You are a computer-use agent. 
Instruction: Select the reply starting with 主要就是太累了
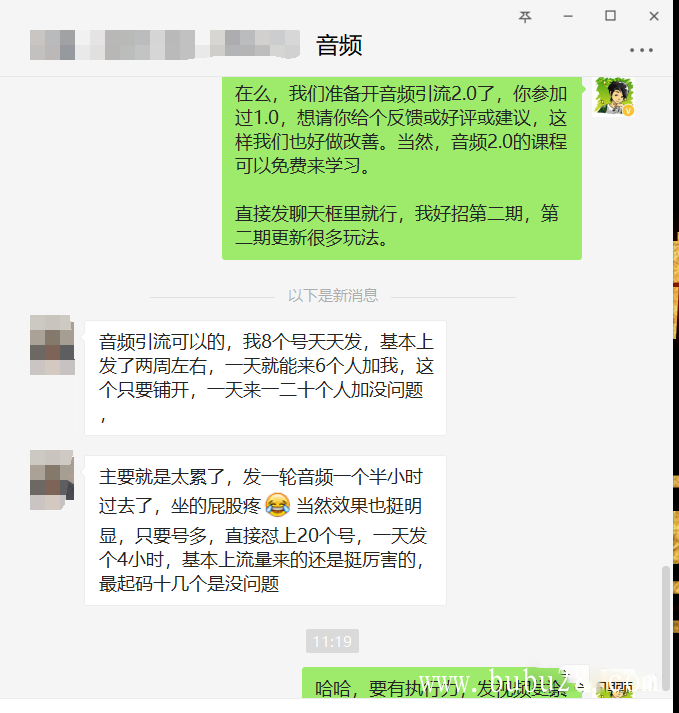(265, 530)
